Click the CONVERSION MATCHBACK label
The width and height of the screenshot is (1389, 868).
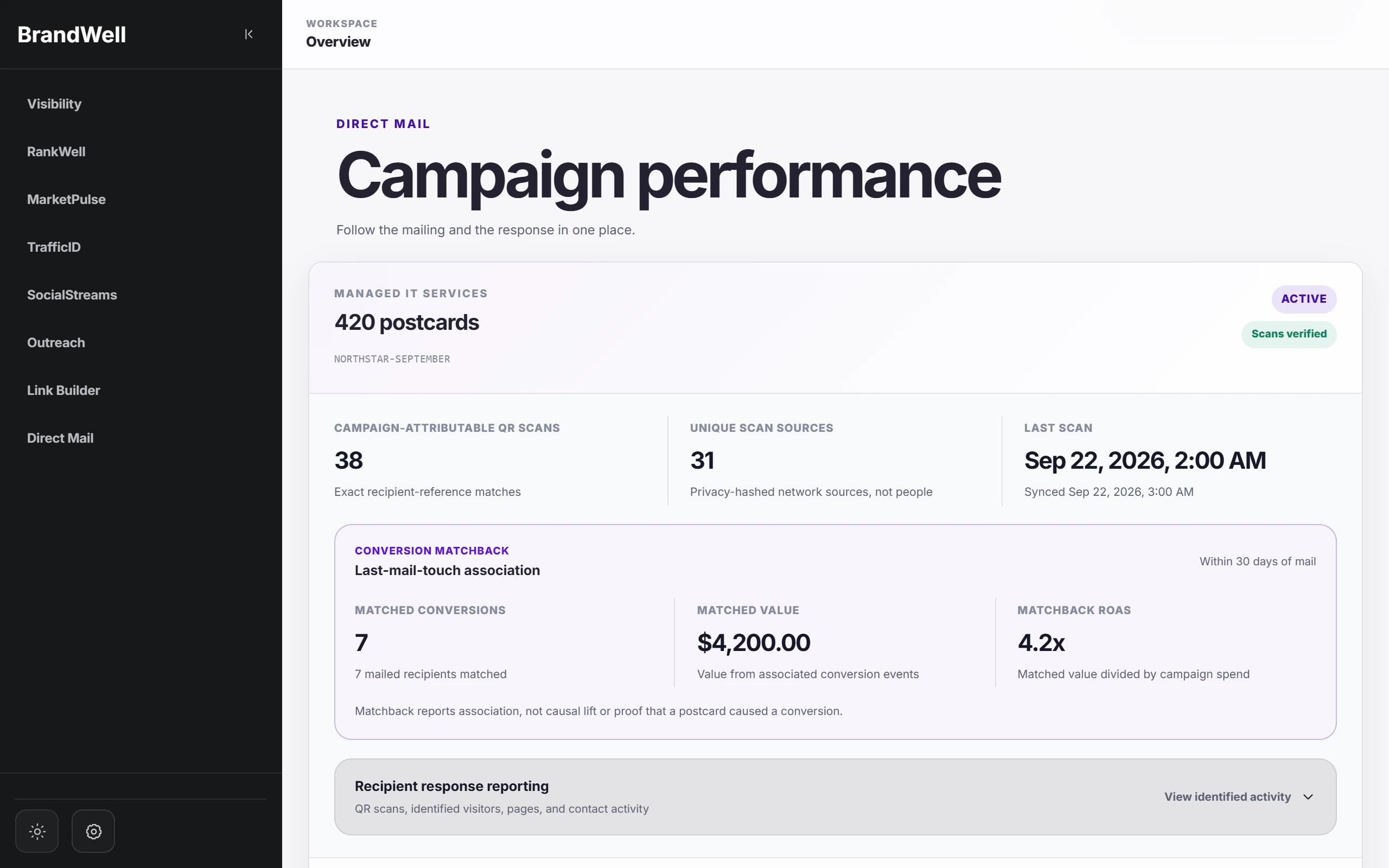point(432,551)
